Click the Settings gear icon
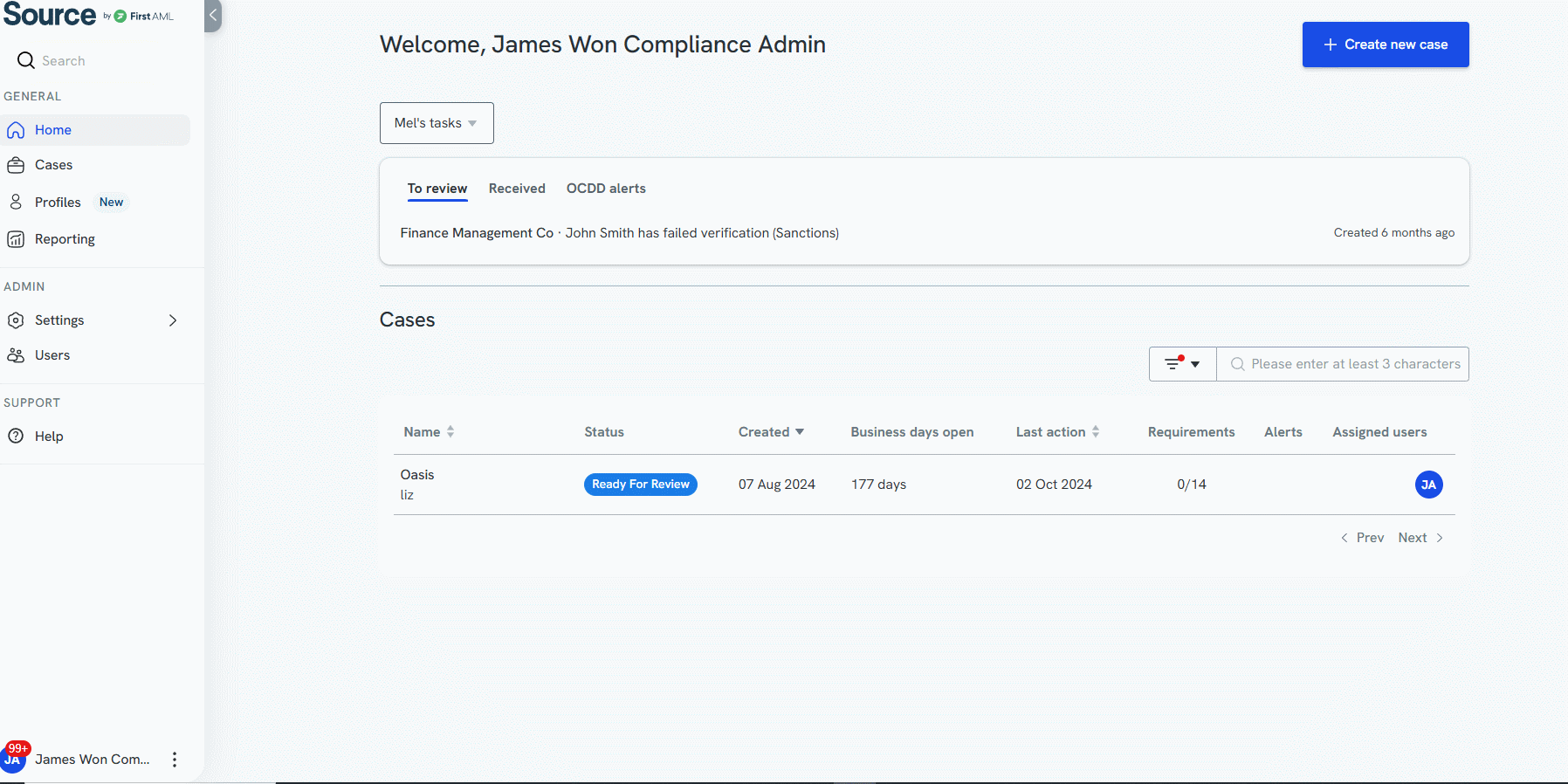This screenshot has height=784, width=1568. pos(16,320)
